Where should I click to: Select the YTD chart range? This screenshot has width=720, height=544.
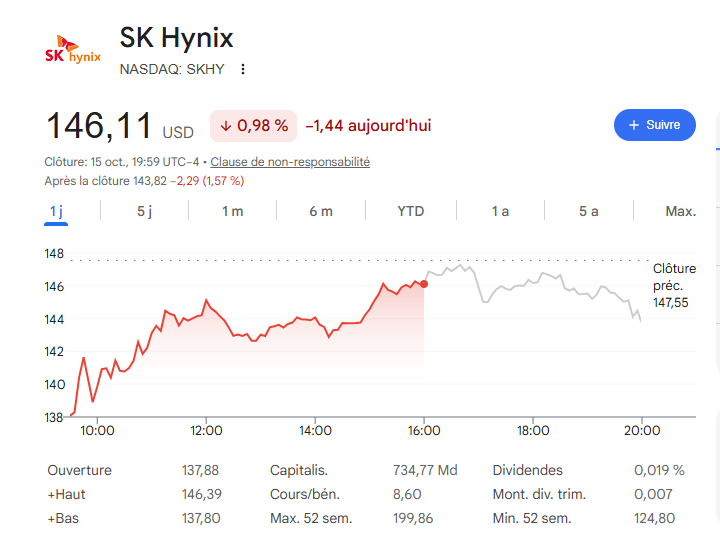click(411, 212)
